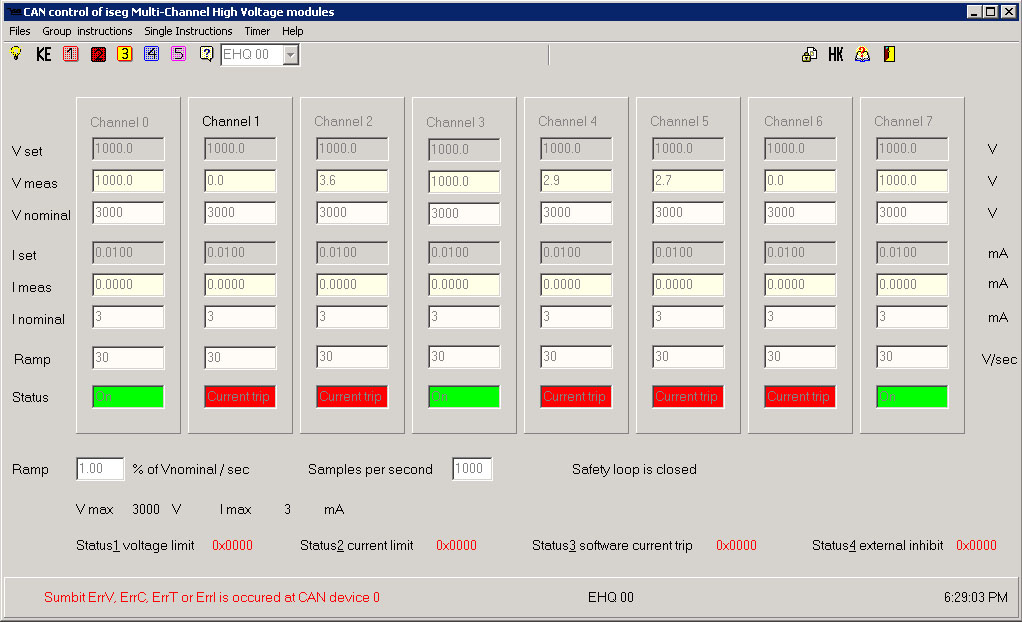This screenshot has width=1022, height=622.
Task: Click the HK toolbar icon
Action: 836,55
